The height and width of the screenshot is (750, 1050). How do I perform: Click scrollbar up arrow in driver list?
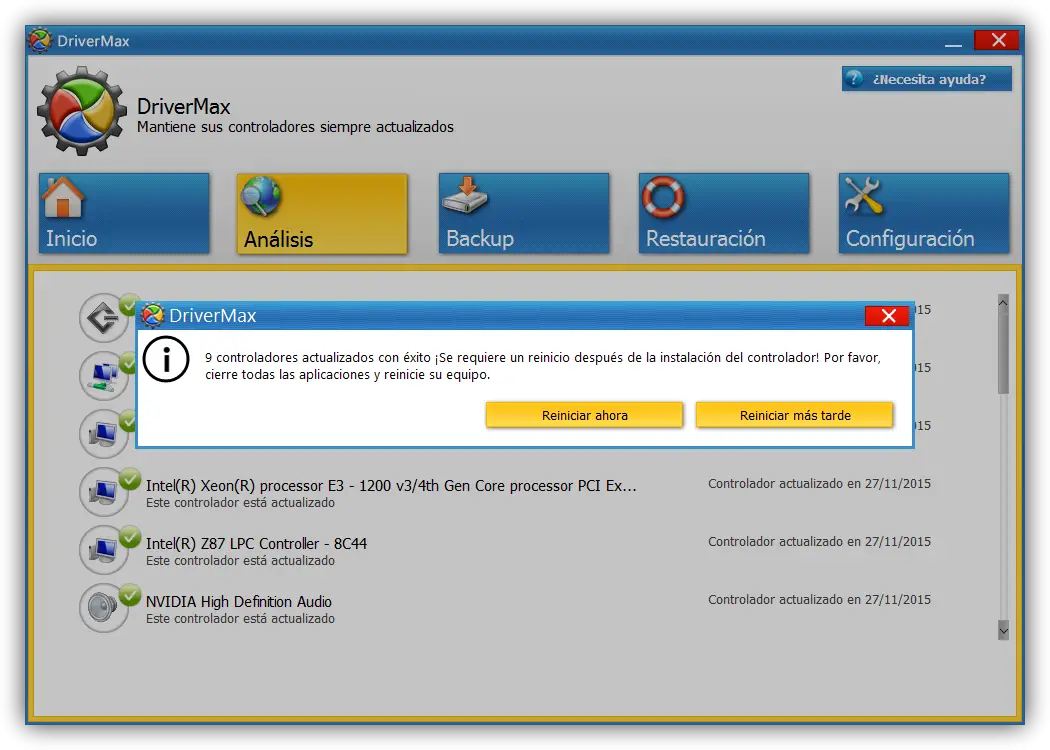pyautogui.click(x=1003, y=302)
